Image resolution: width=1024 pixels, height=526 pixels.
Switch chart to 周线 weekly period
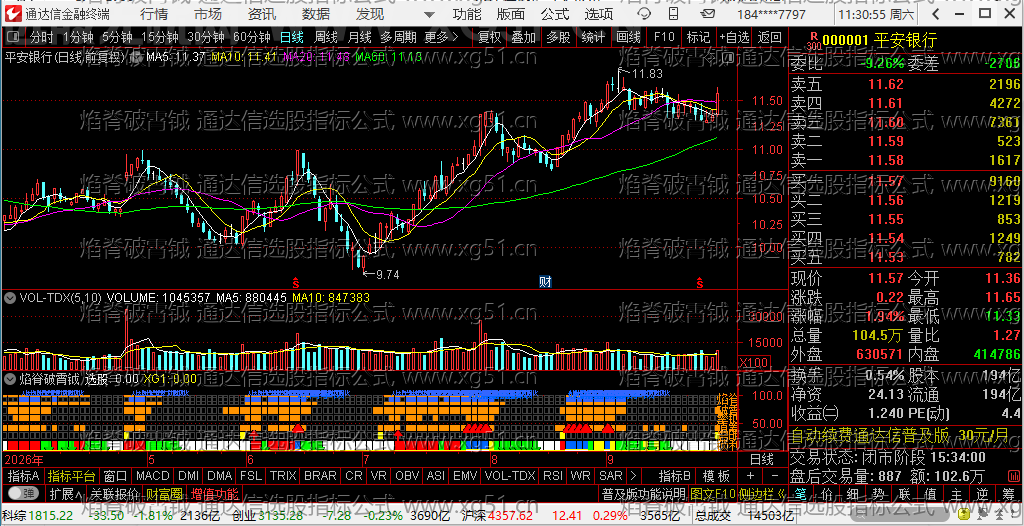point(326,37)
